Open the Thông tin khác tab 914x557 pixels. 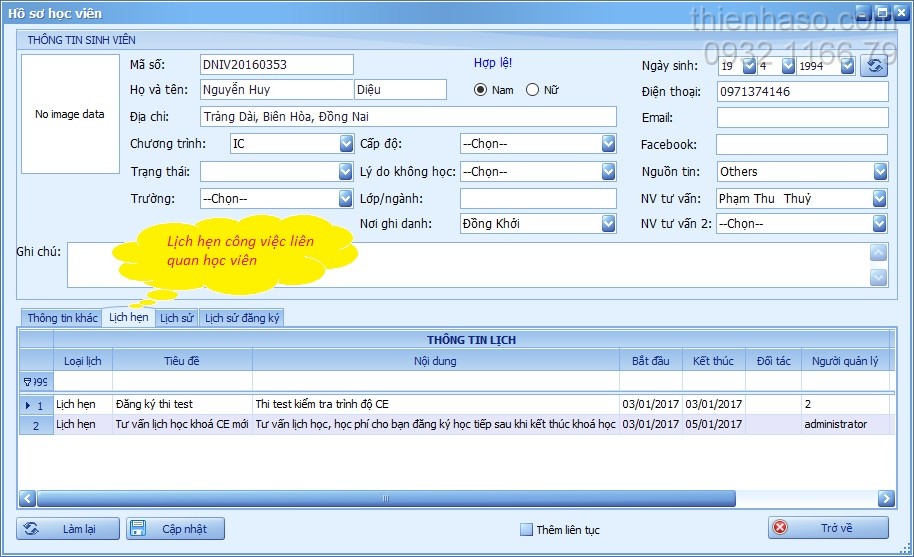(x=62, y=318)
